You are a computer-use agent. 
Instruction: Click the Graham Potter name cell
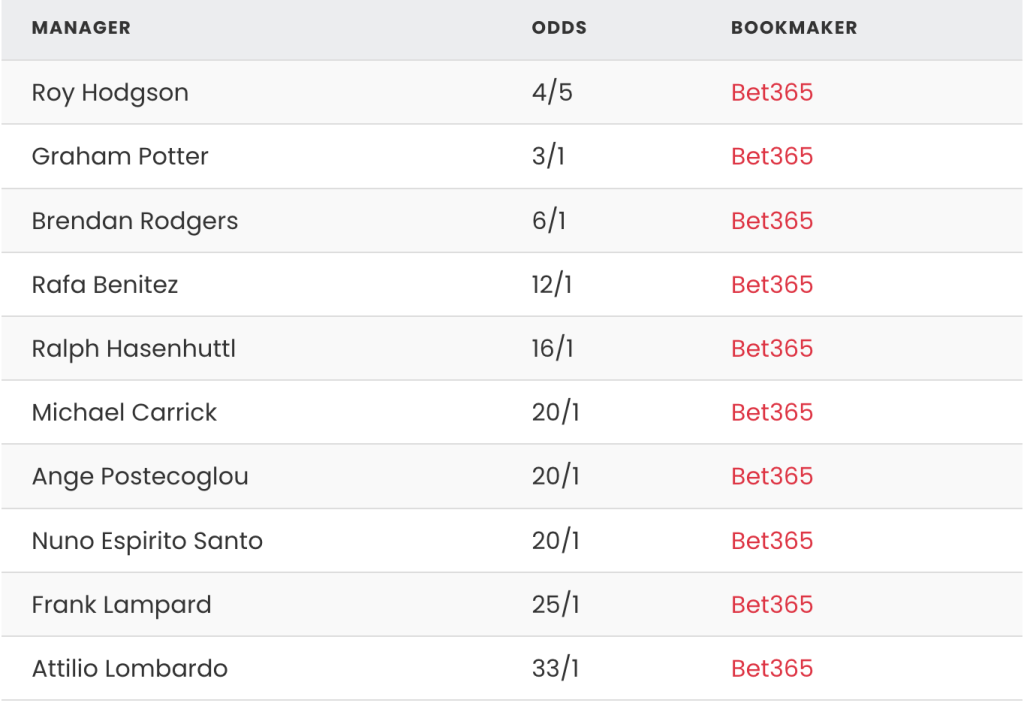(120, 156)
